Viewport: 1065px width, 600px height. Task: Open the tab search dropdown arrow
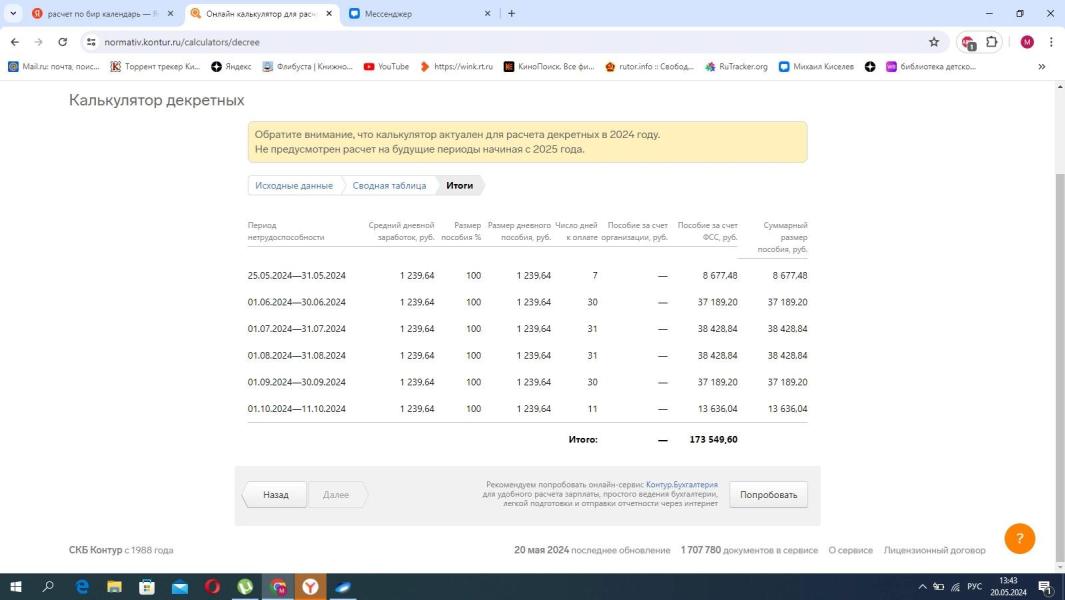[13, 14]
